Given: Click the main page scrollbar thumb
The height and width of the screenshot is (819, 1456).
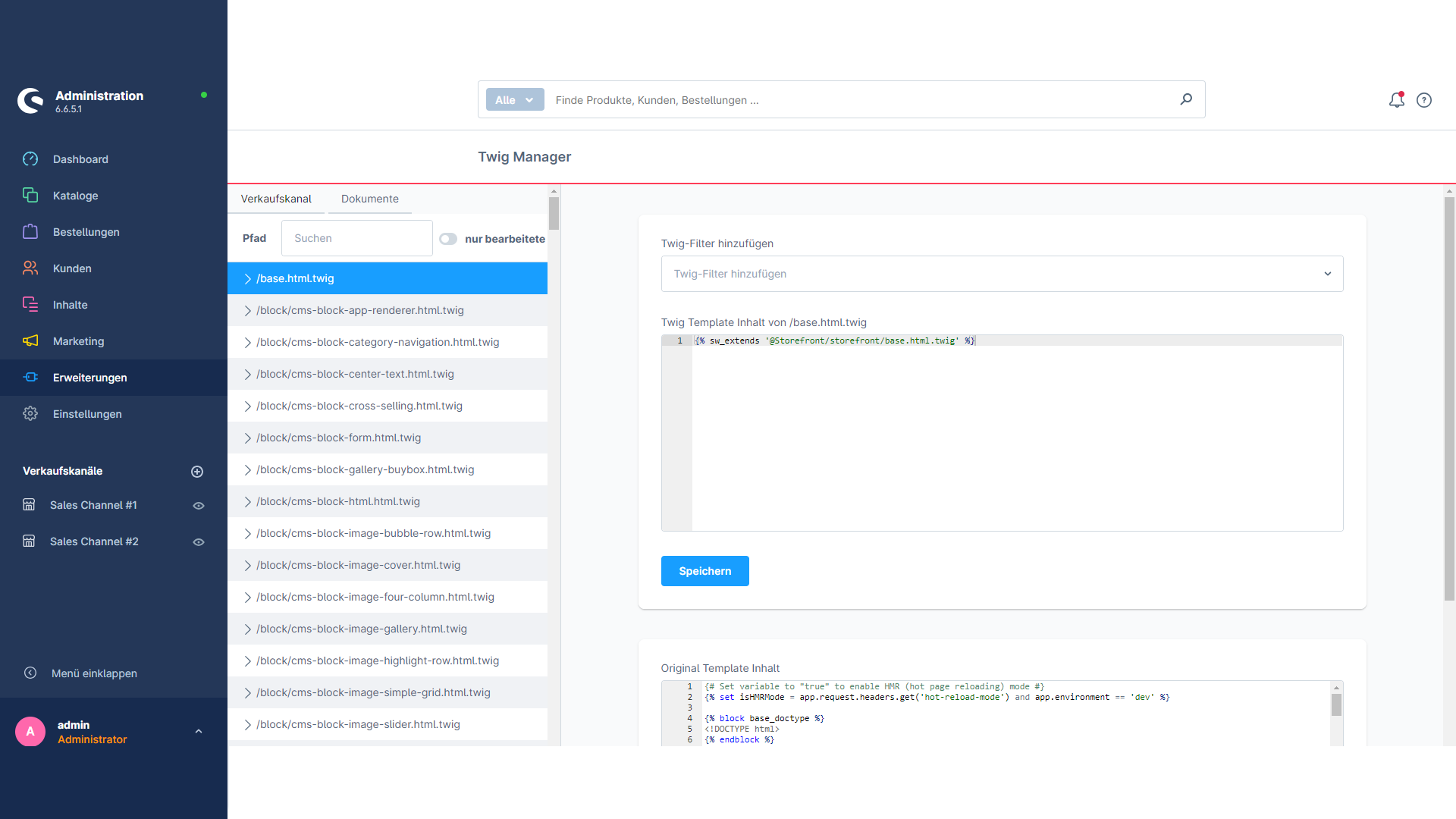Looking at the screenshot, I should (1449, 399).
